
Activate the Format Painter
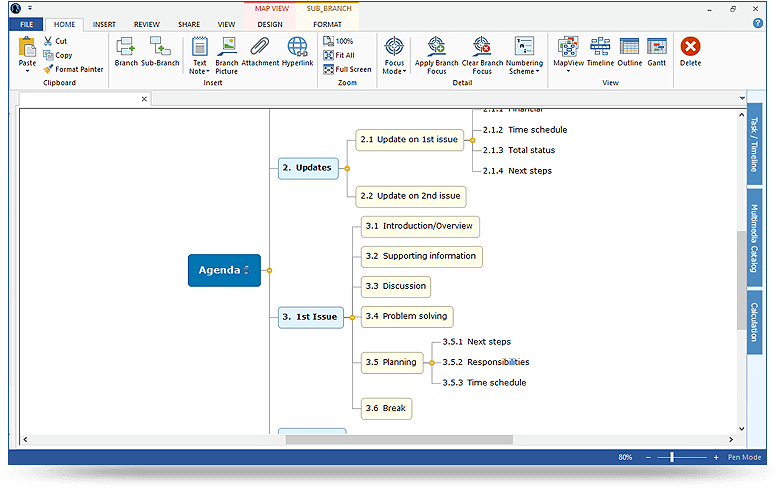[73, 69]
